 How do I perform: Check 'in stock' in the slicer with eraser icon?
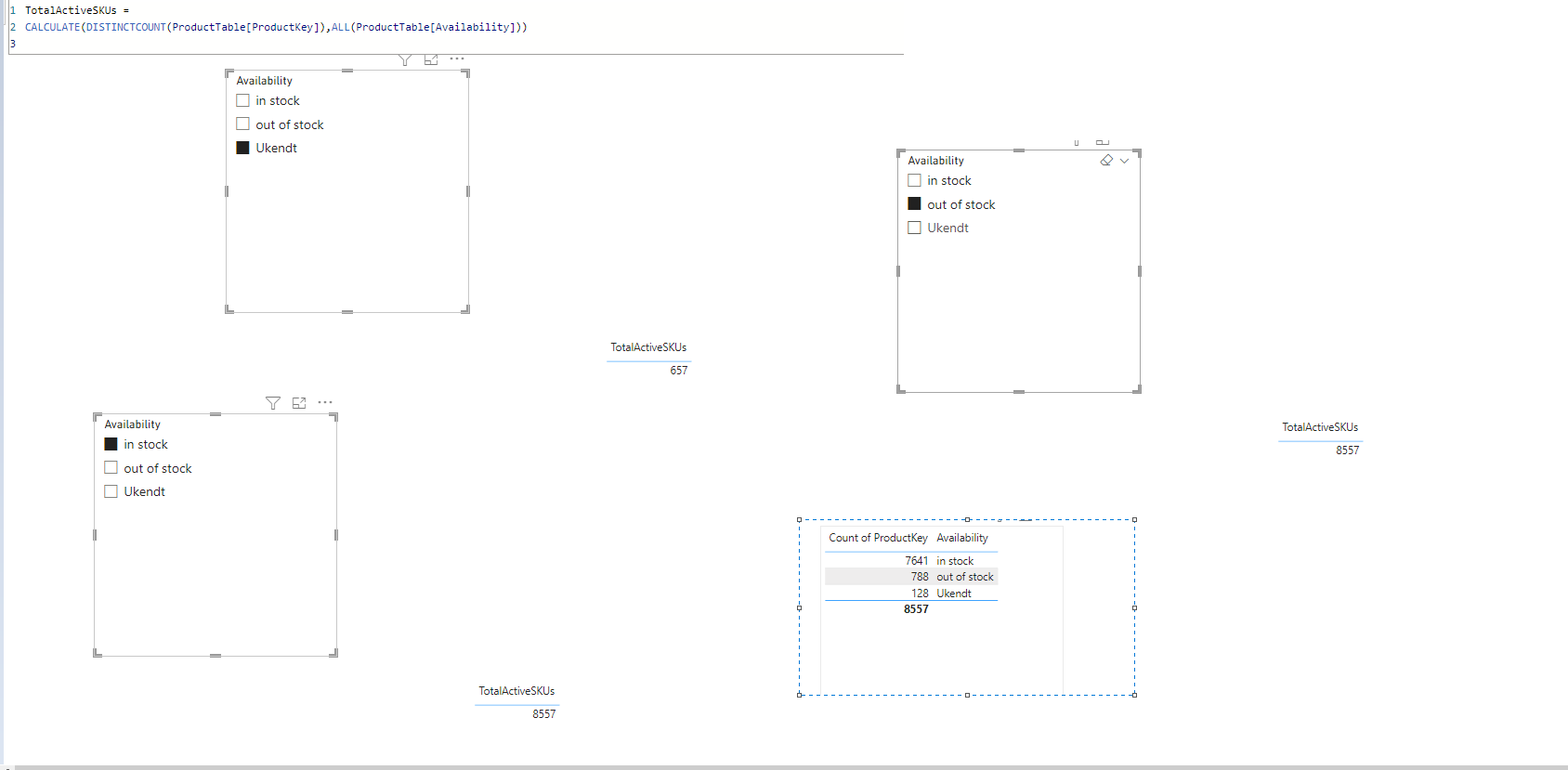pos(914,180)
